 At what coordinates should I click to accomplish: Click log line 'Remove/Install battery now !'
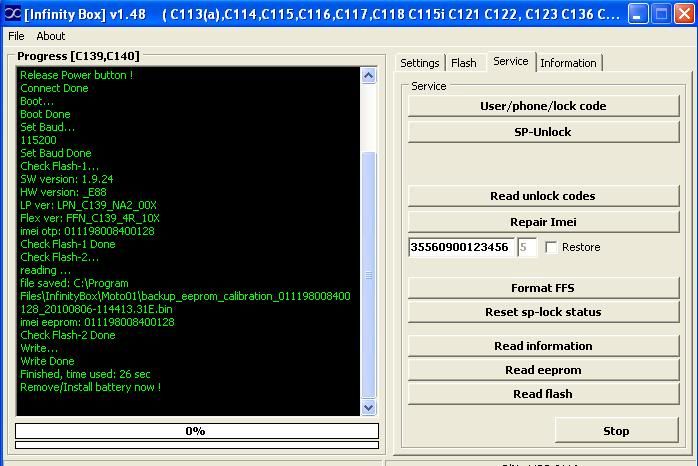pos(90,387)
